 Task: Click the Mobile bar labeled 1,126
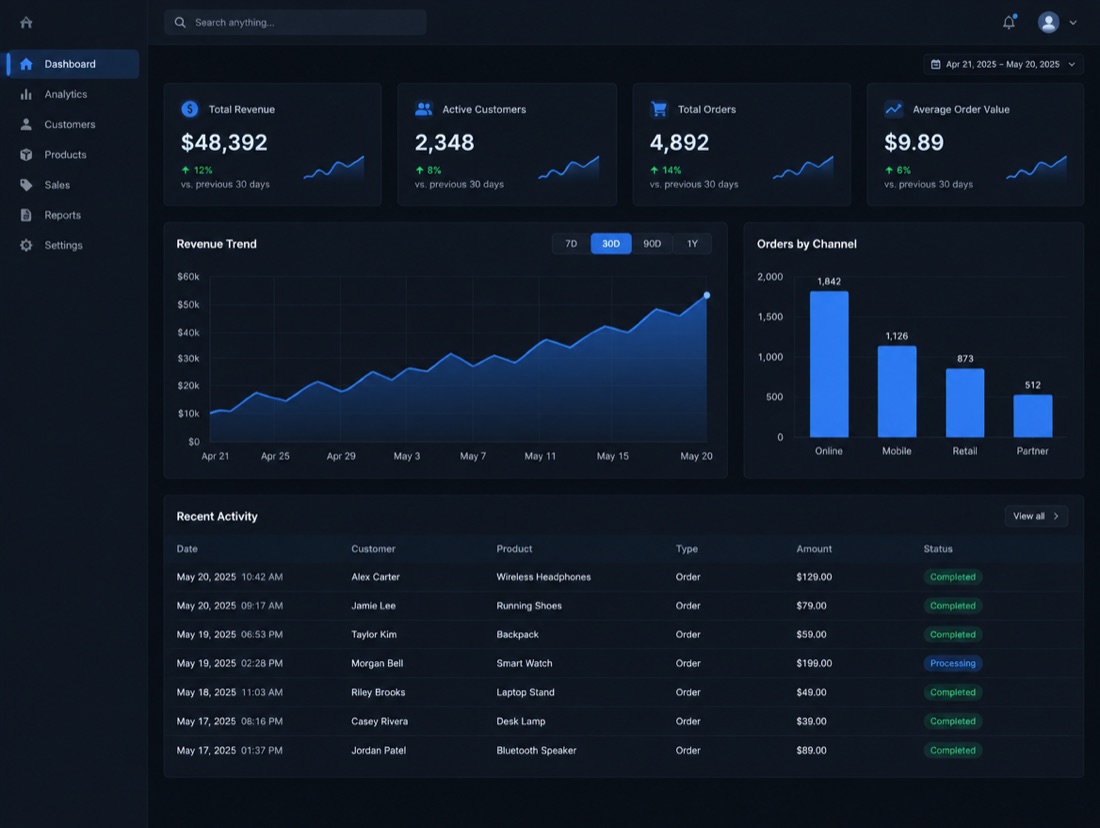click(x=897, y=392)
